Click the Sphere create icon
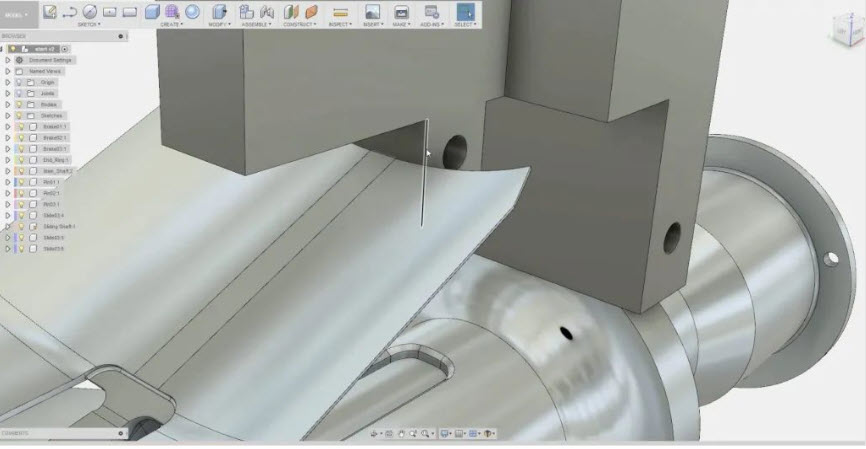 [x=192, y=12]
